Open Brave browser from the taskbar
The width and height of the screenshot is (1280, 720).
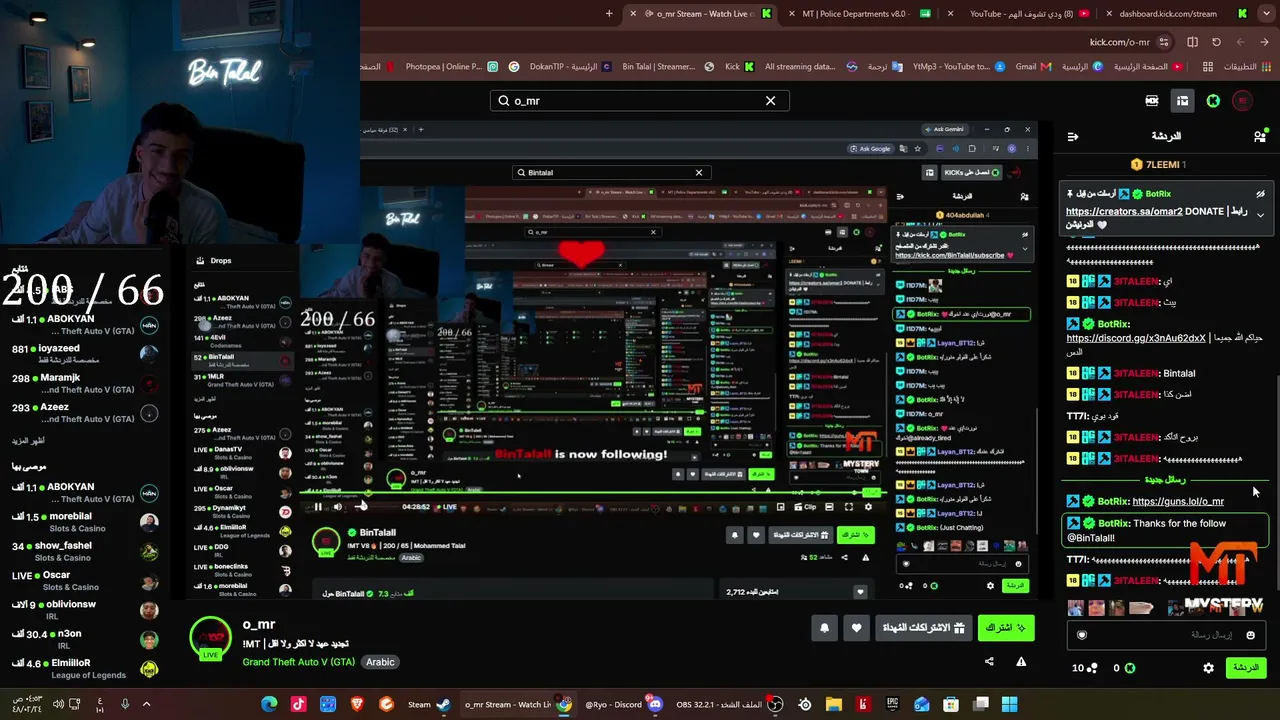(x=357, y=704)
